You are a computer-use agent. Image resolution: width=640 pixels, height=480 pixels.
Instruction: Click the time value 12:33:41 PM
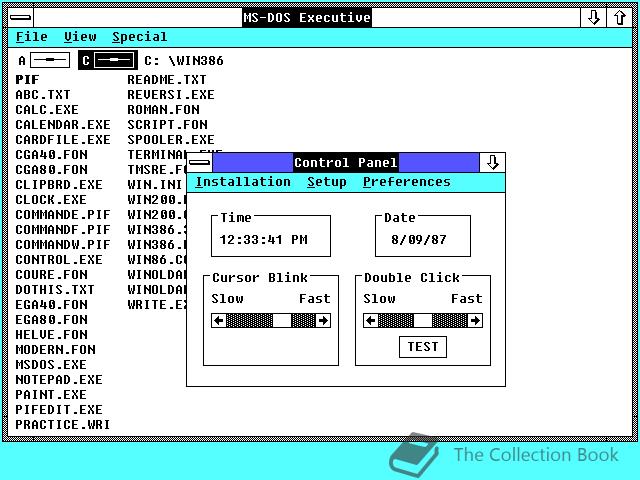(x=264, y=239)
